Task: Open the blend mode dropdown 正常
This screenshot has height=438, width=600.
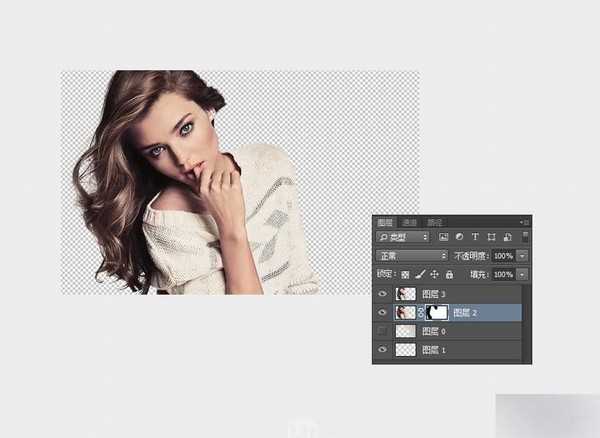Action: point(412,256)
